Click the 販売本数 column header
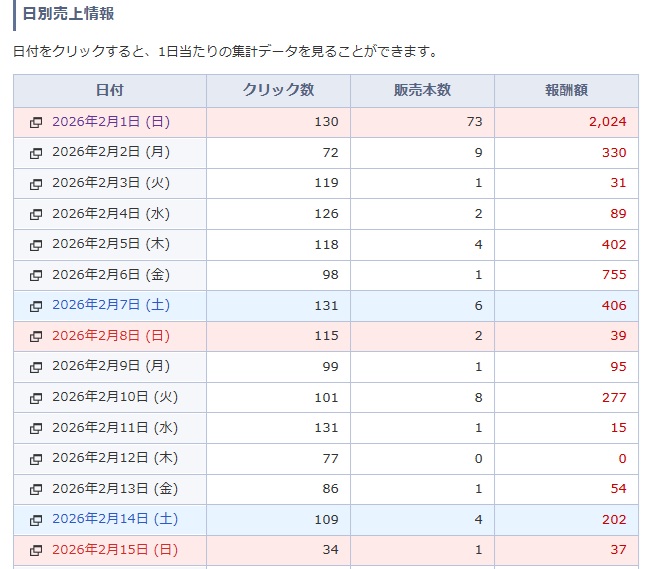 [x=422, y=90]
